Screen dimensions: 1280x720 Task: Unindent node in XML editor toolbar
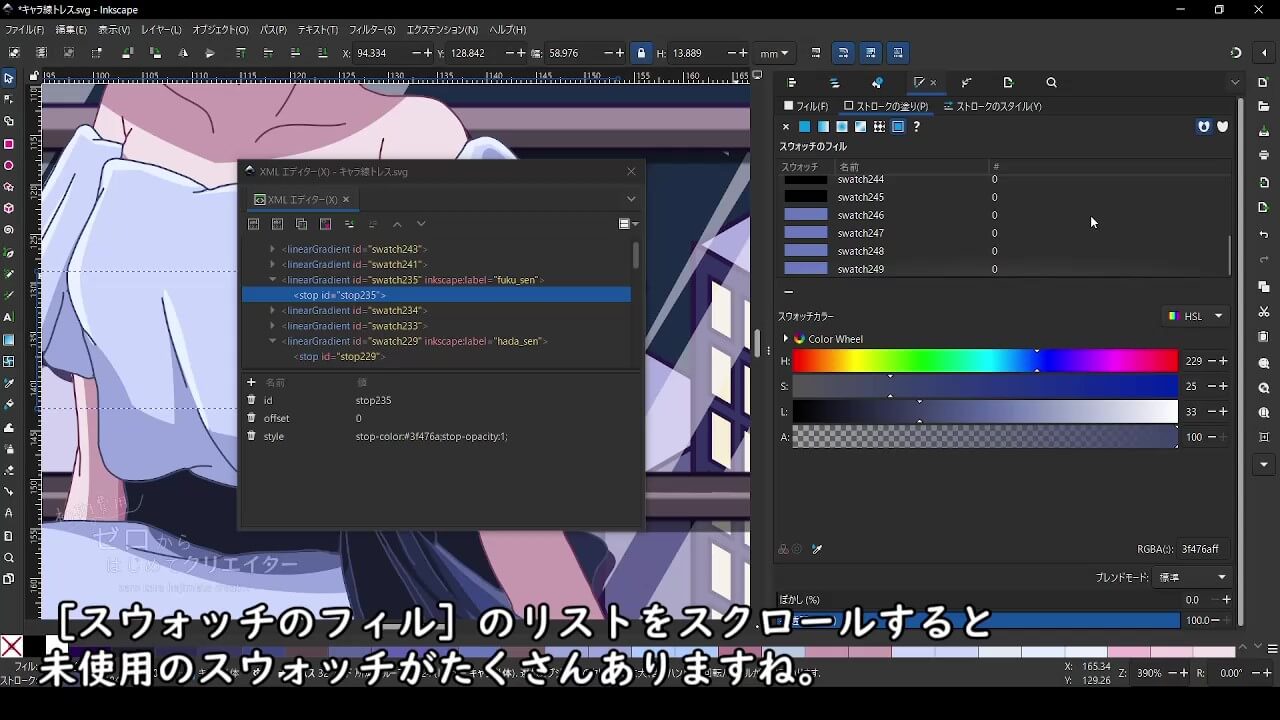coord(350,225)
